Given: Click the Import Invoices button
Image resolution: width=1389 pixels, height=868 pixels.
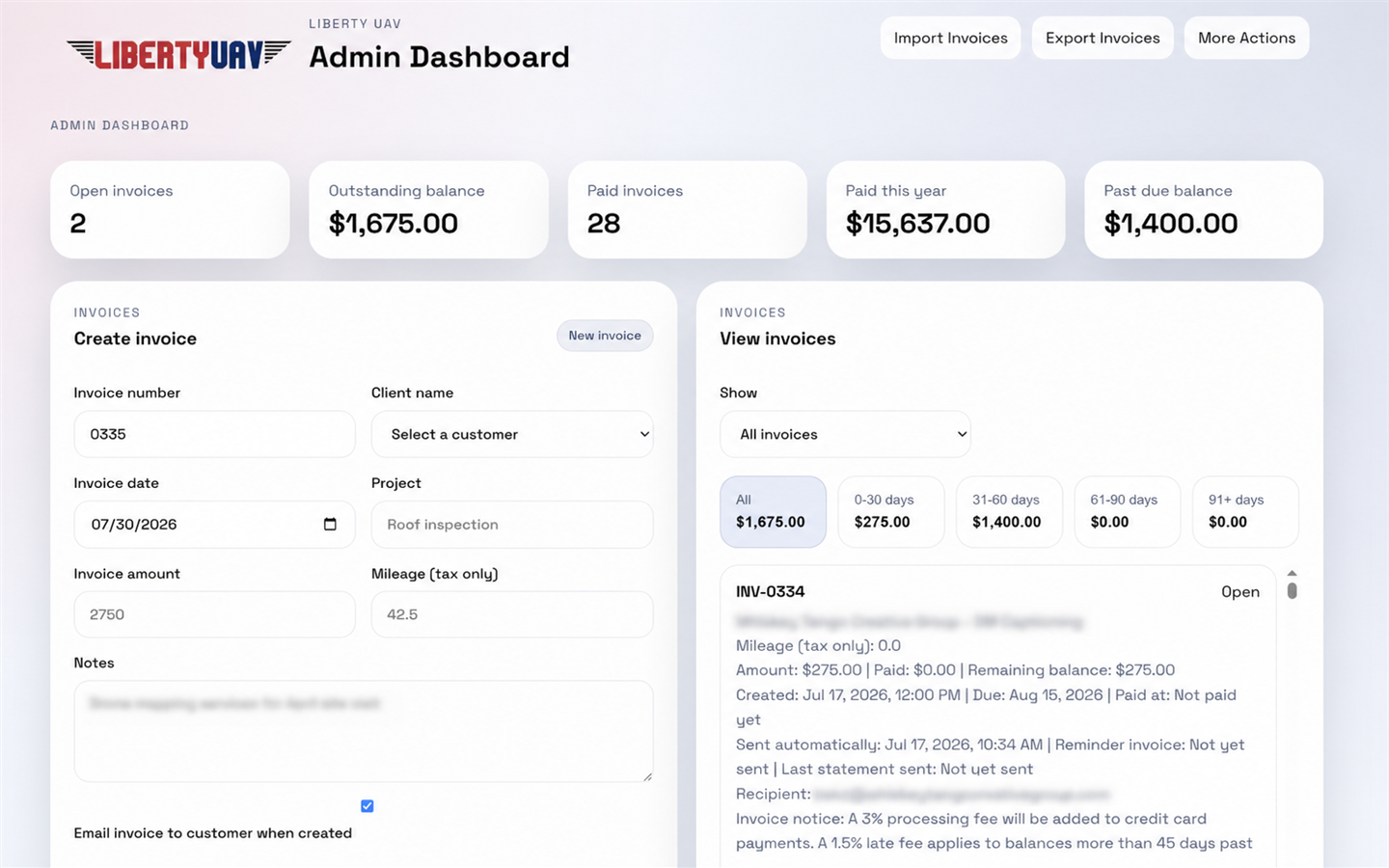Looking at the screenshot, I should pyautogui.click(x=950, y=38).
